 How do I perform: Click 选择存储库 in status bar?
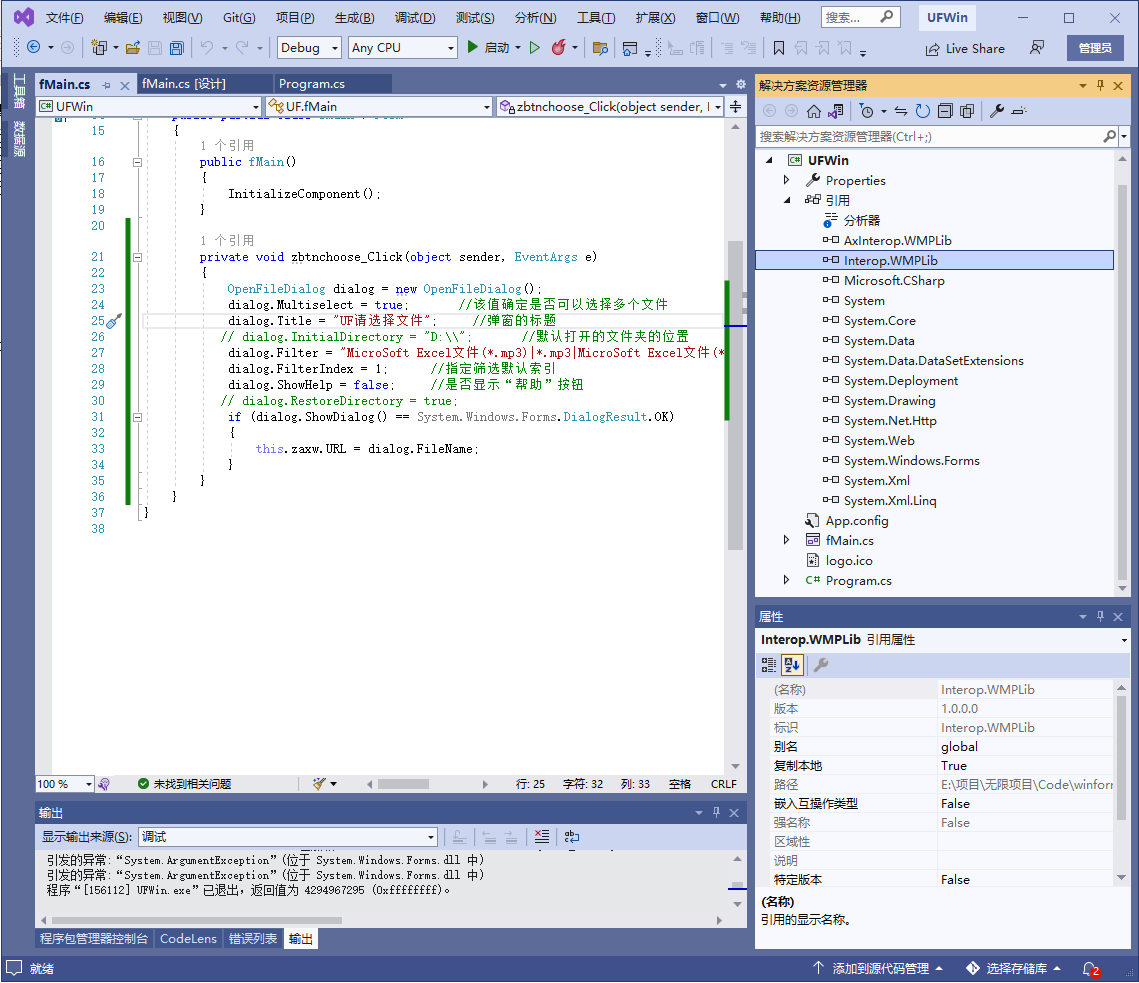pyautogui.click(x=1013, y=968)
